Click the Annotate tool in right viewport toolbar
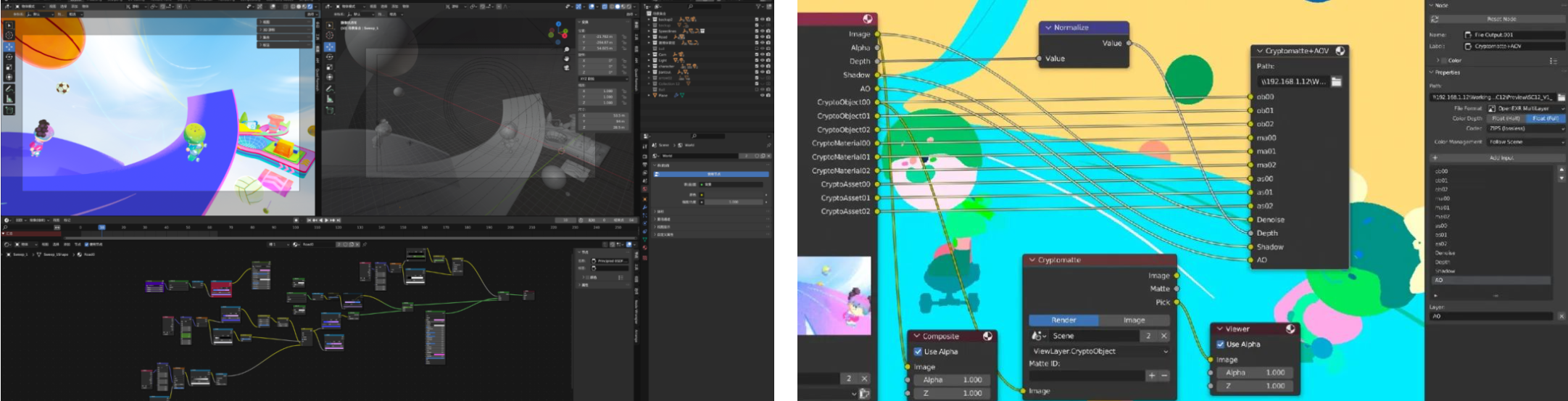1568x401 pixels. [330, 88]
